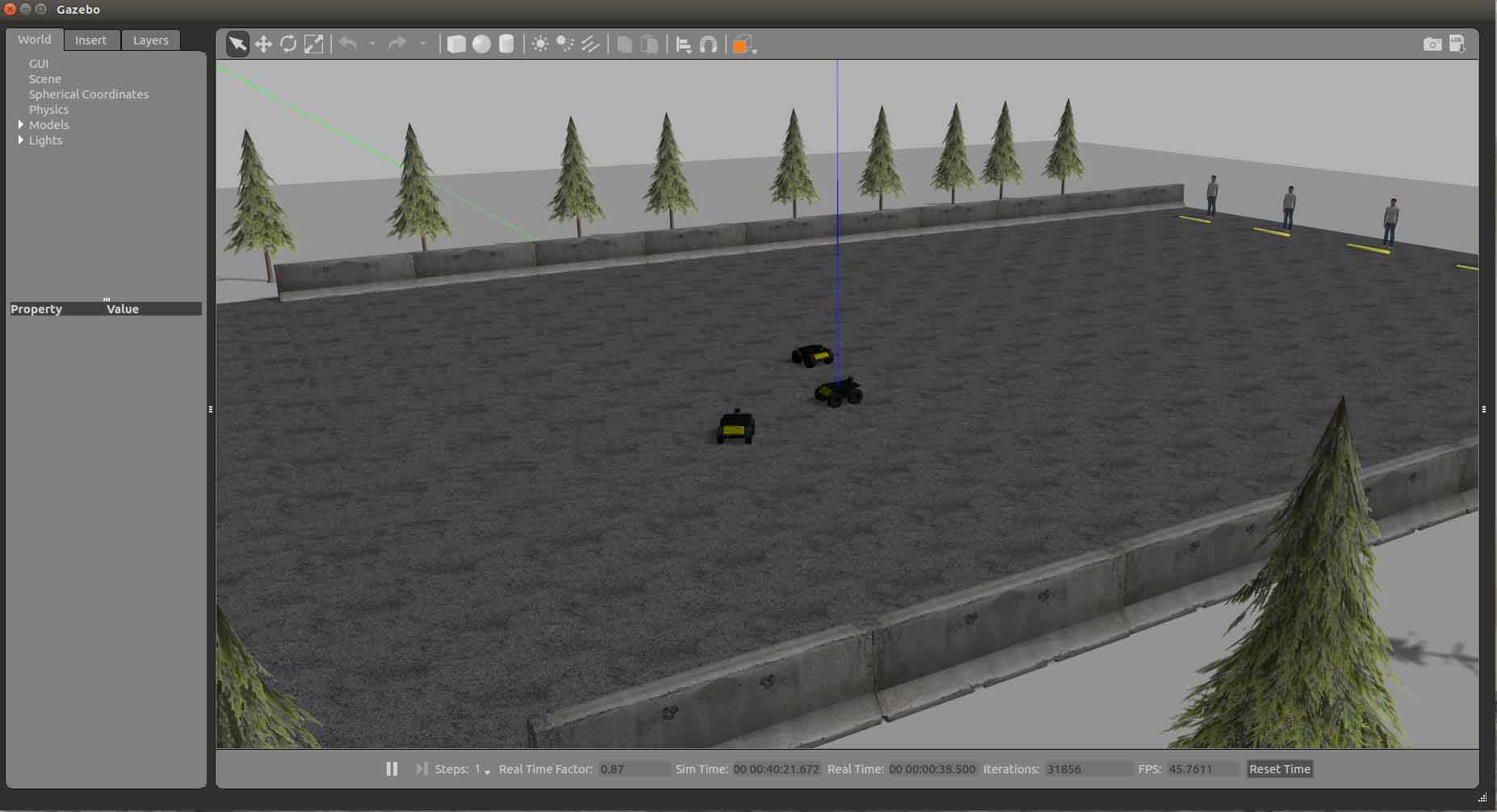1497x812 pixels.
Task: Open the data logging tool
Action: click(x=1457, y=44)
